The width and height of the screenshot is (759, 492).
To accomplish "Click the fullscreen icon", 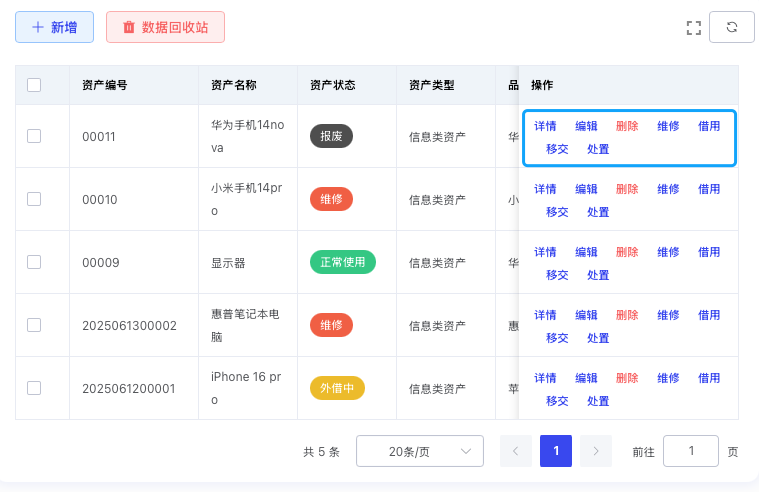I will click(694, 28).
